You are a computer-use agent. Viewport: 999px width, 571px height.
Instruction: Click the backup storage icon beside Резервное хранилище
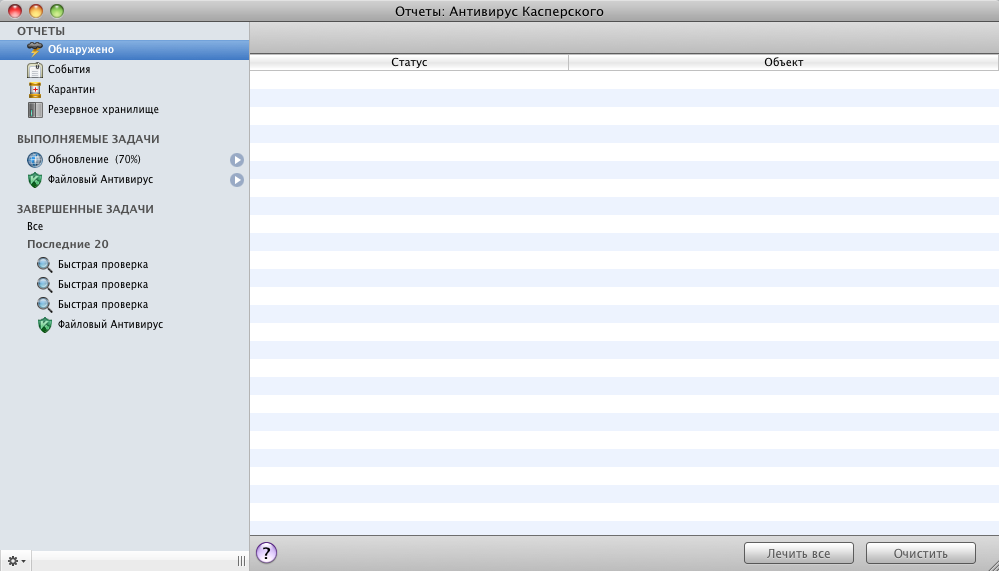click(x=35, y=110)
